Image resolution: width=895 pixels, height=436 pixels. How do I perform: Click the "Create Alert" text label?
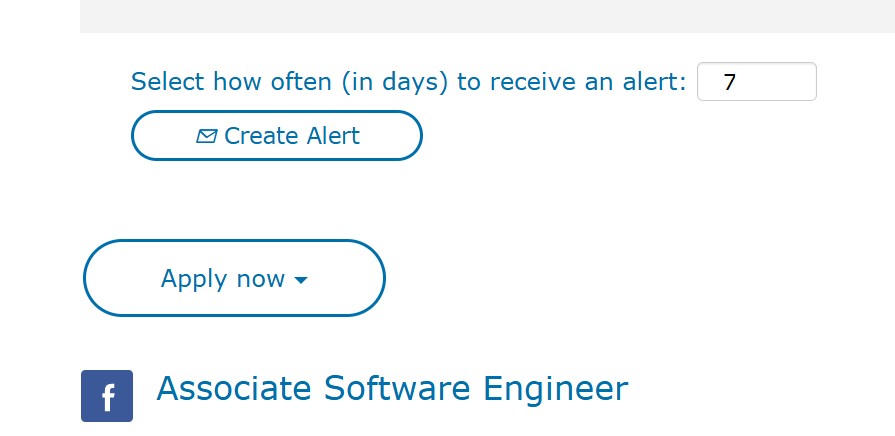292,136
